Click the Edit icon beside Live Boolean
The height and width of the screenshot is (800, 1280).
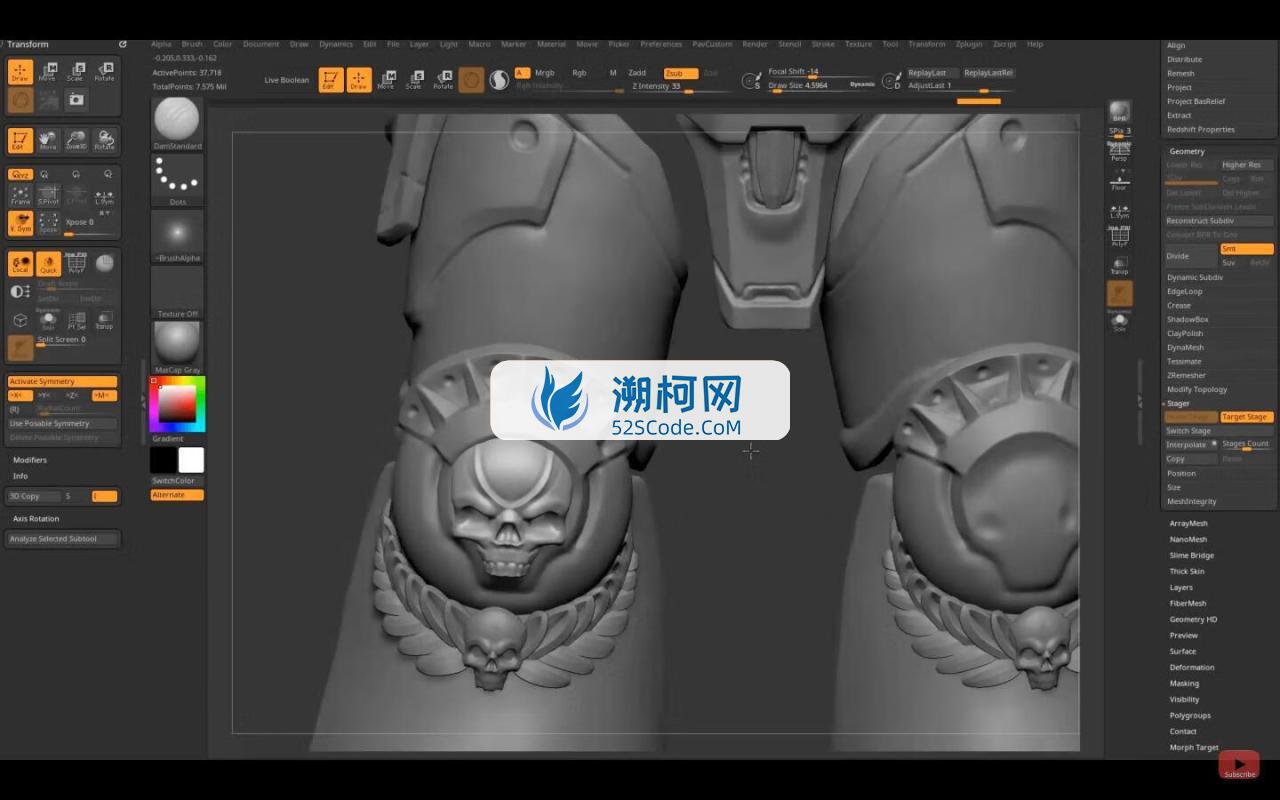click(x=330, y=80)
